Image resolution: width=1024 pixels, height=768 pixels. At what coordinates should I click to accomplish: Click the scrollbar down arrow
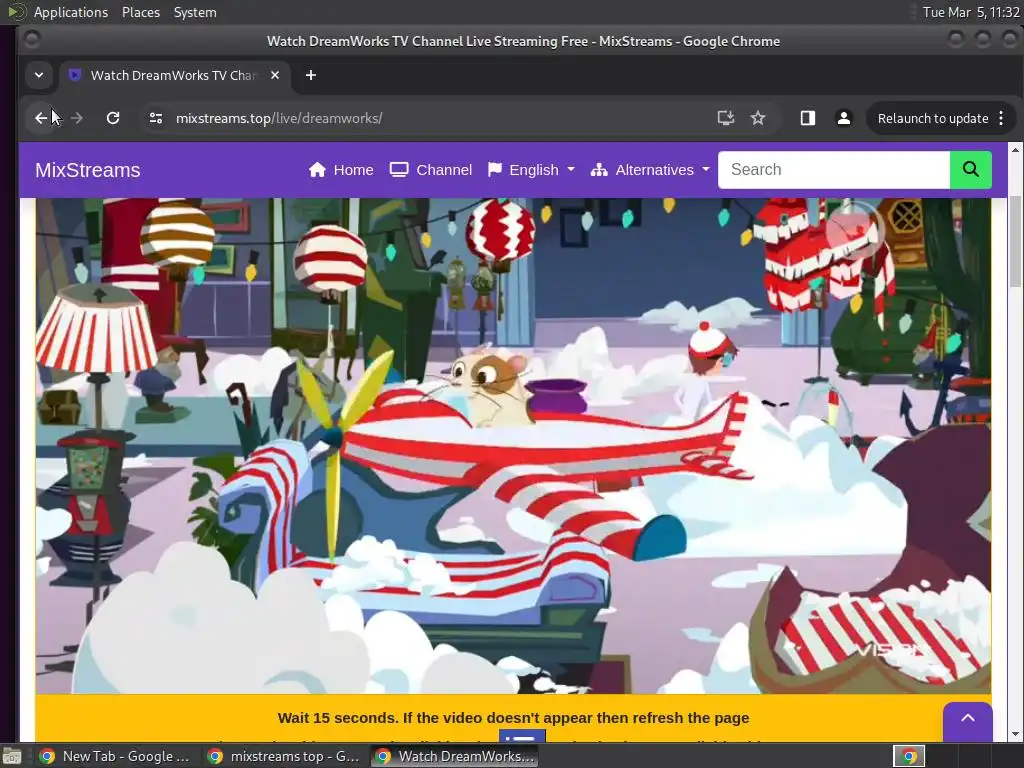tap(1015, 735)
